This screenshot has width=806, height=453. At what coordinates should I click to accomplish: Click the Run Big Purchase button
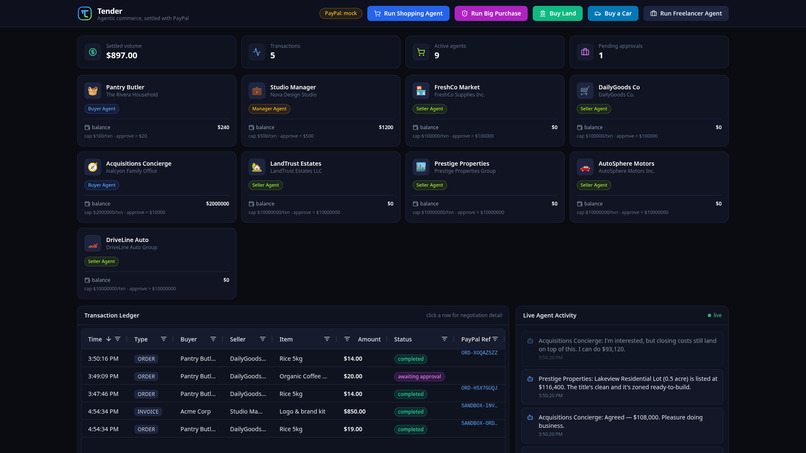pos(491,13)
